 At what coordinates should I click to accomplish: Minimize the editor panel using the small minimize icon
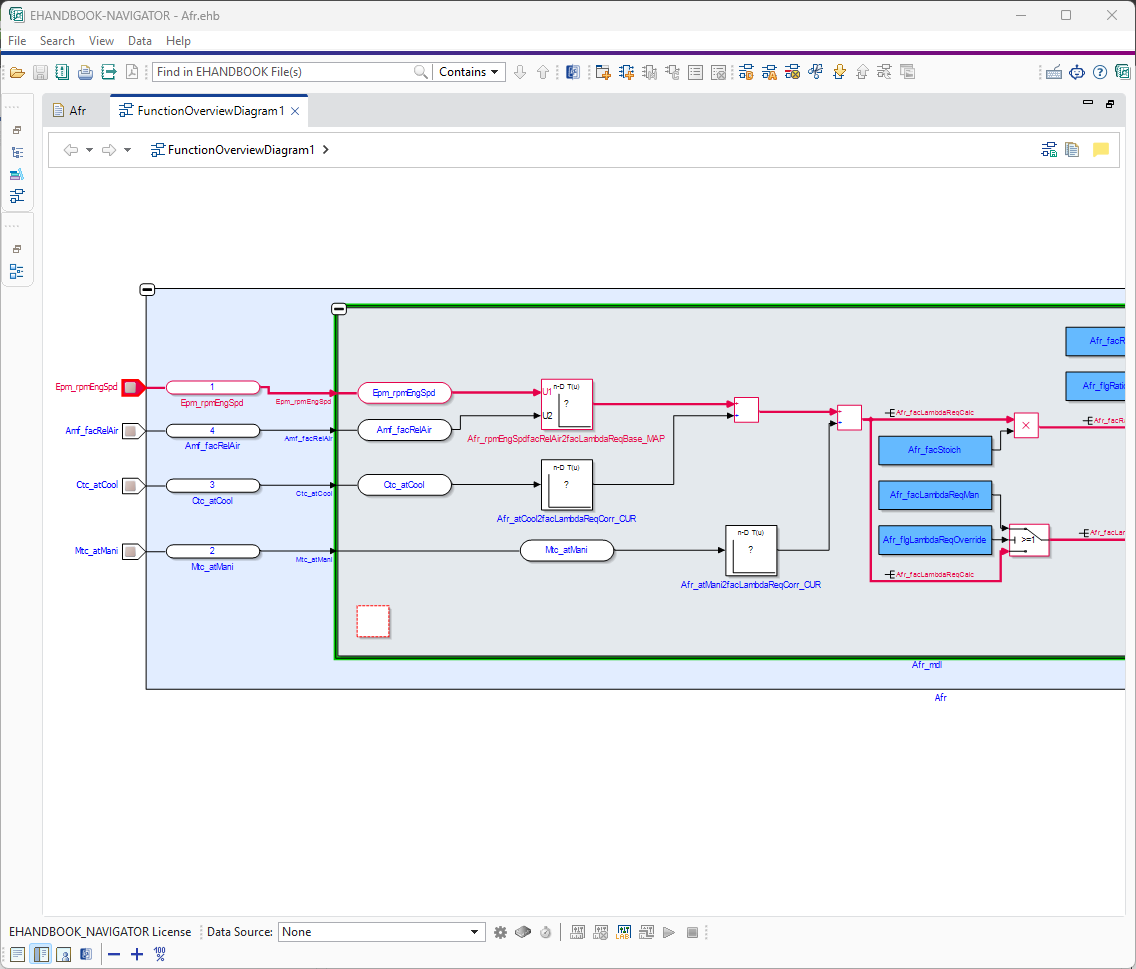click(x=1087, y=103)
